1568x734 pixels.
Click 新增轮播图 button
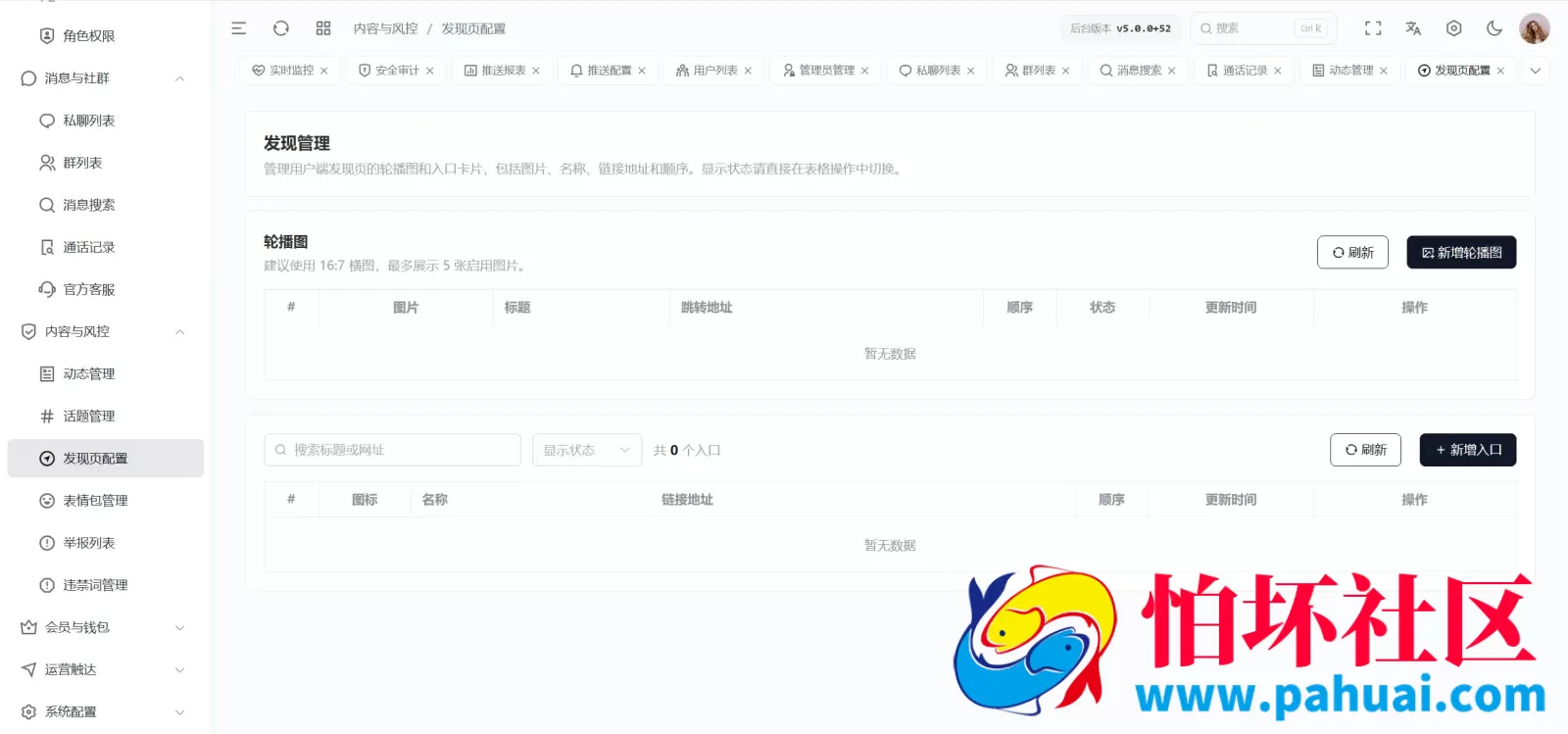point(1461,252)
